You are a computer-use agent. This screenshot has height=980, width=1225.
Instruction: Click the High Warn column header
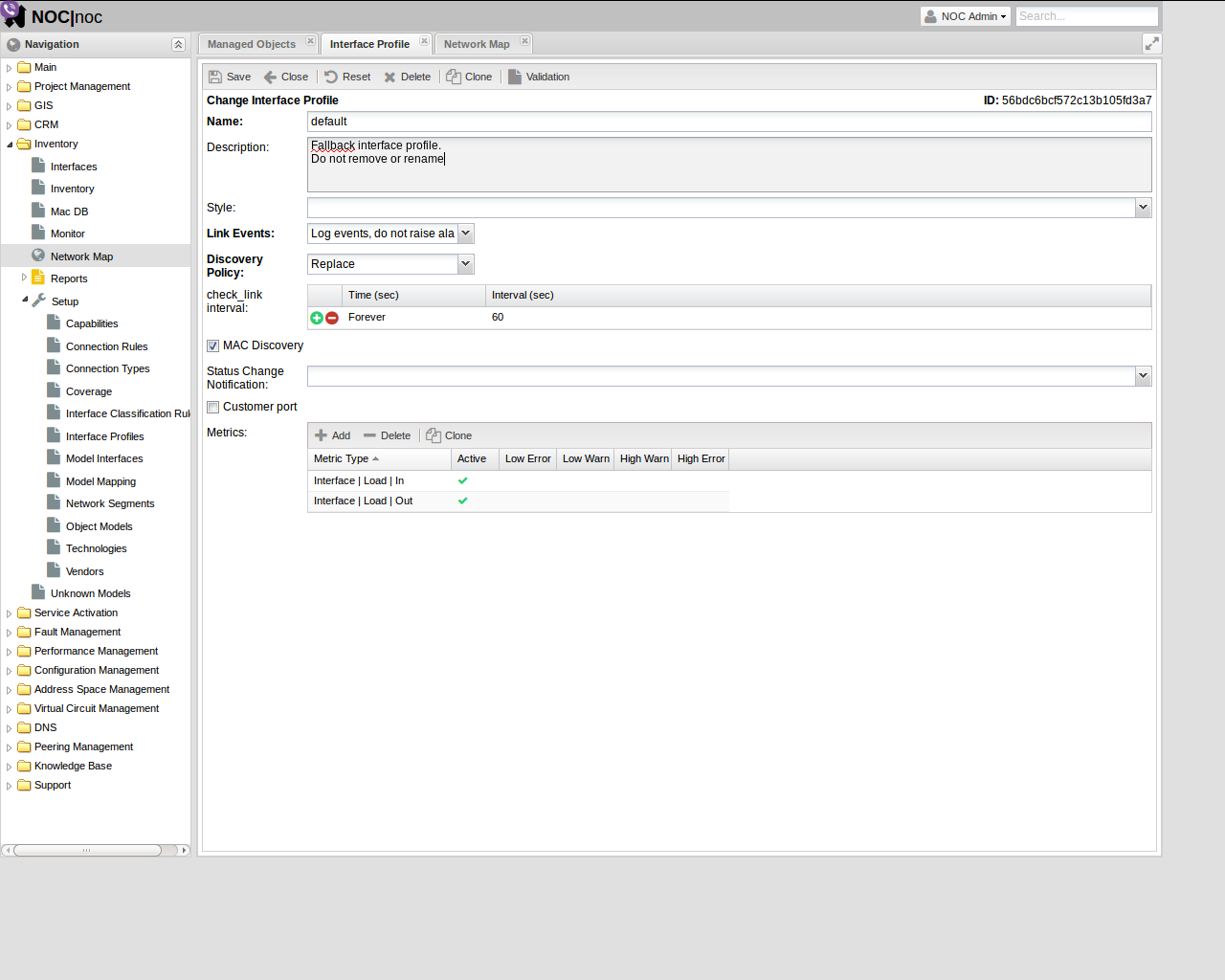coord(643,459)
